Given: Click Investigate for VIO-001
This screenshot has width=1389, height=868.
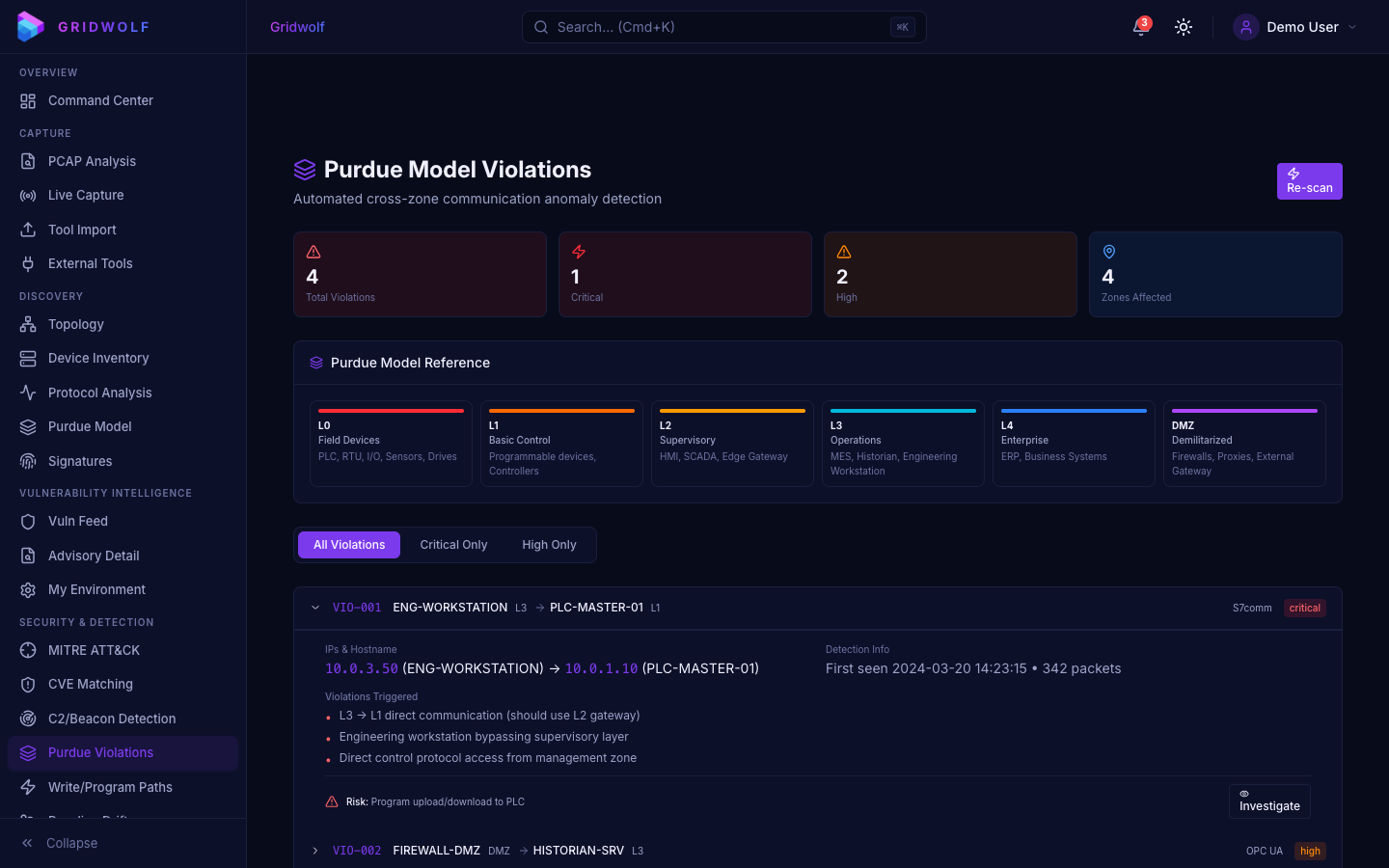Looking at the screenshot, I should (x=1269, y=801).
